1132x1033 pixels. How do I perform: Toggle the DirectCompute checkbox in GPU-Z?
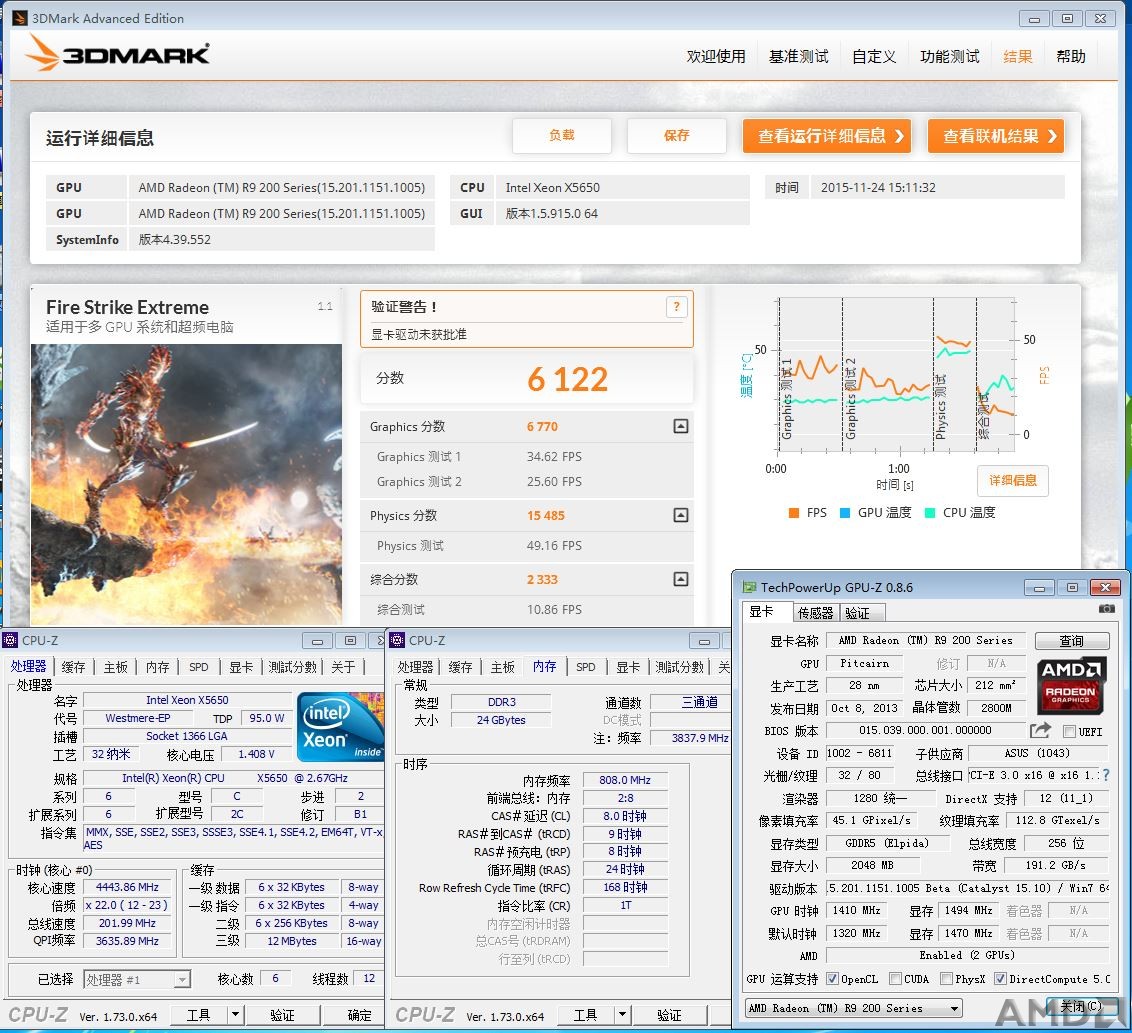pos(1000,979)
